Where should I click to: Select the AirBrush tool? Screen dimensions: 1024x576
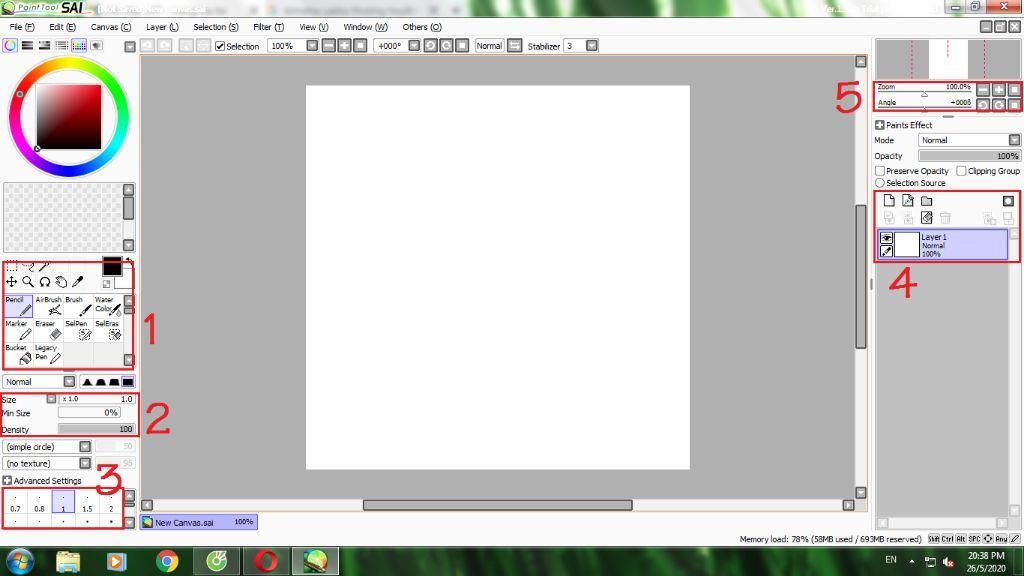coord(48,306)
